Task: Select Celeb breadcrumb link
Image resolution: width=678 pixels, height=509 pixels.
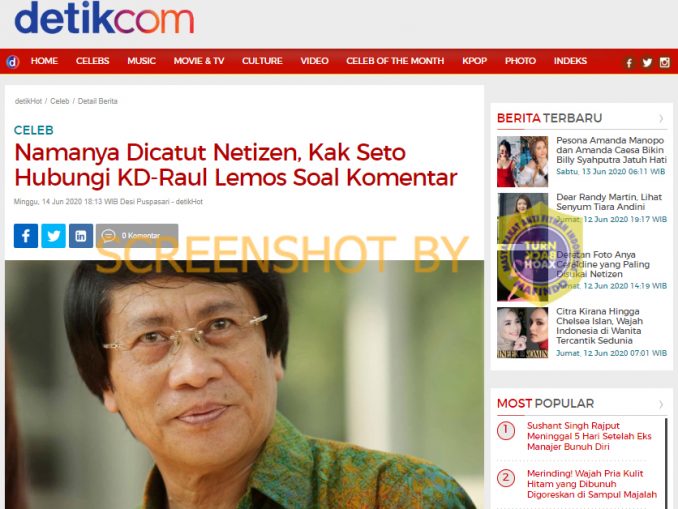Action: pyautogui.click(x=60, y=101)
